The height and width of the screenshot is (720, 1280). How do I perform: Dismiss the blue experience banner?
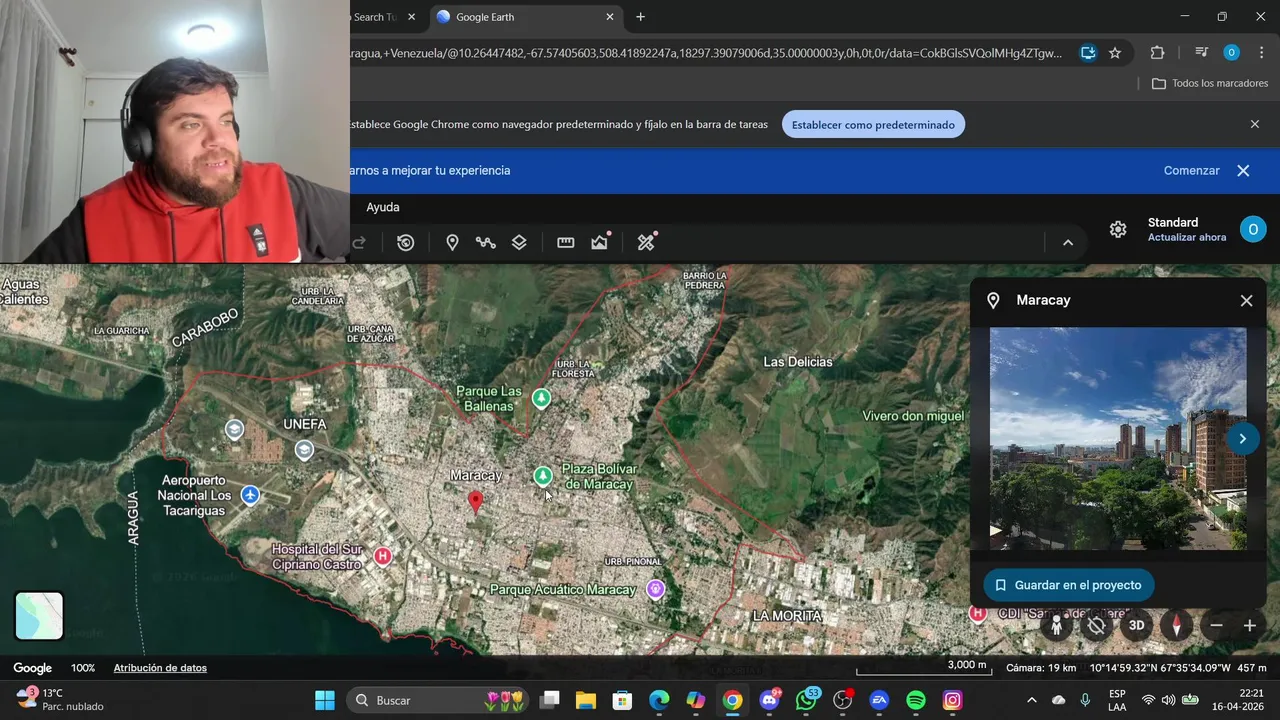[x=1243, y=171]
